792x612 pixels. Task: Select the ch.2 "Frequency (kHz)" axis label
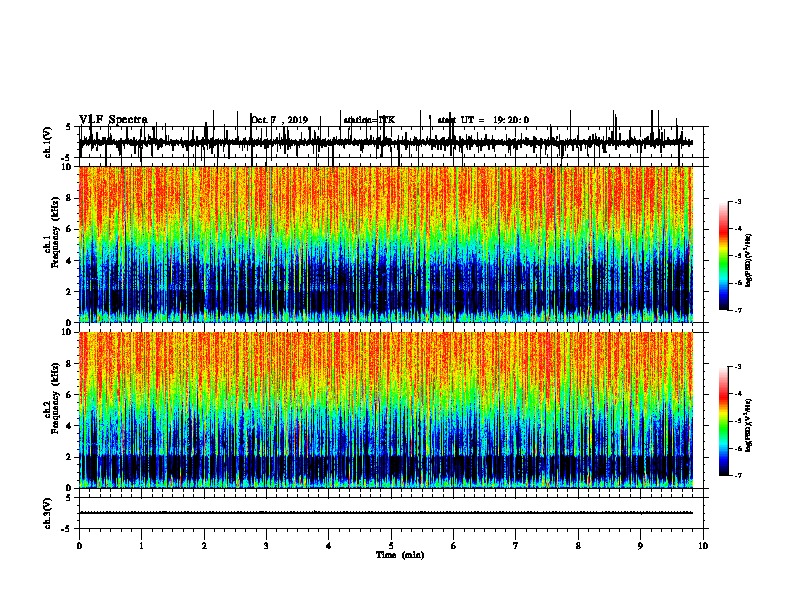coord(55,398)
